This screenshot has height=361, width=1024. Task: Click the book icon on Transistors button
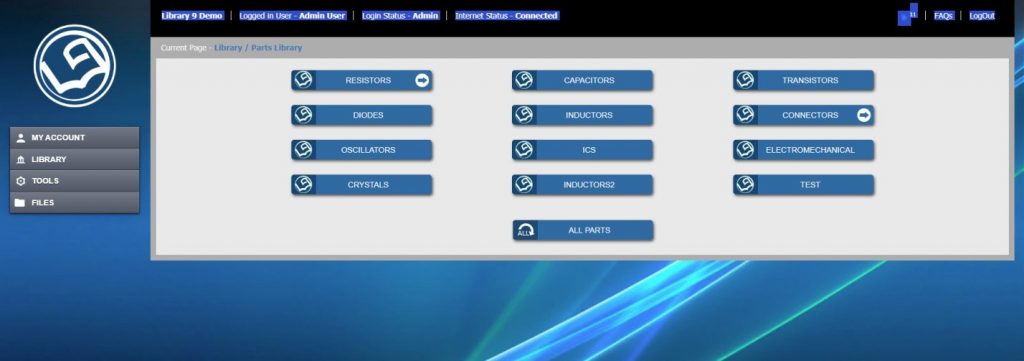pyautogui.click(x=744, y=80)
